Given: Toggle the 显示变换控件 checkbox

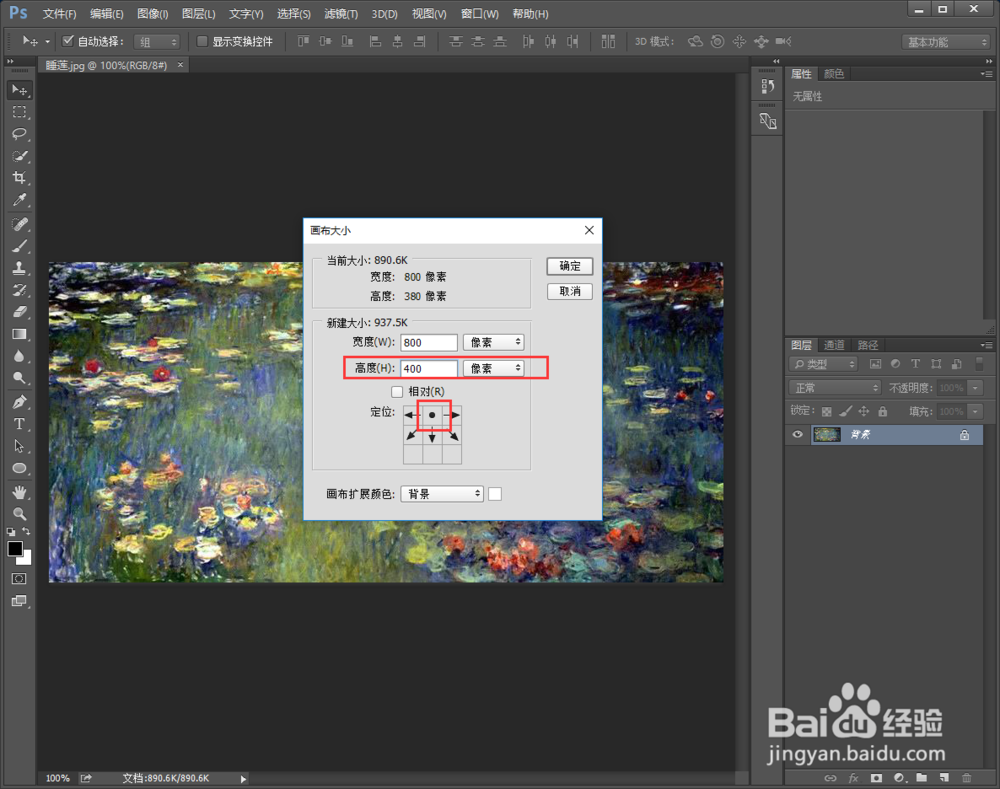Looking at the screenshot, I should (x=202, y=41).
